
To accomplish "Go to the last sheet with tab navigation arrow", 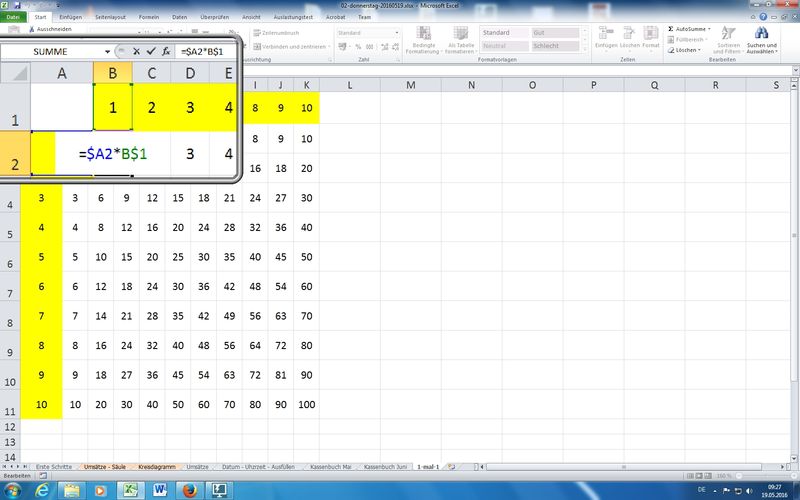I will tap(25, 467).
